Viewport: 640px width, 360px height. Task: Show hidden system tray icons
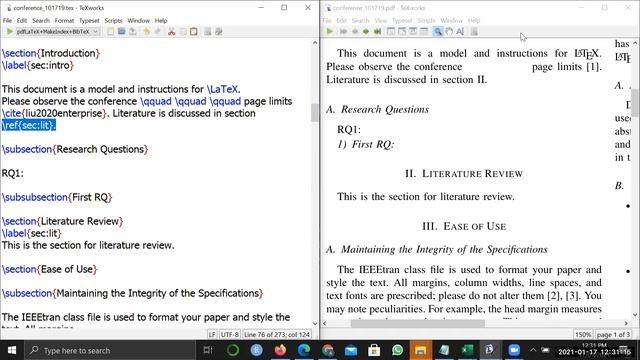click(x=533, y=350)
